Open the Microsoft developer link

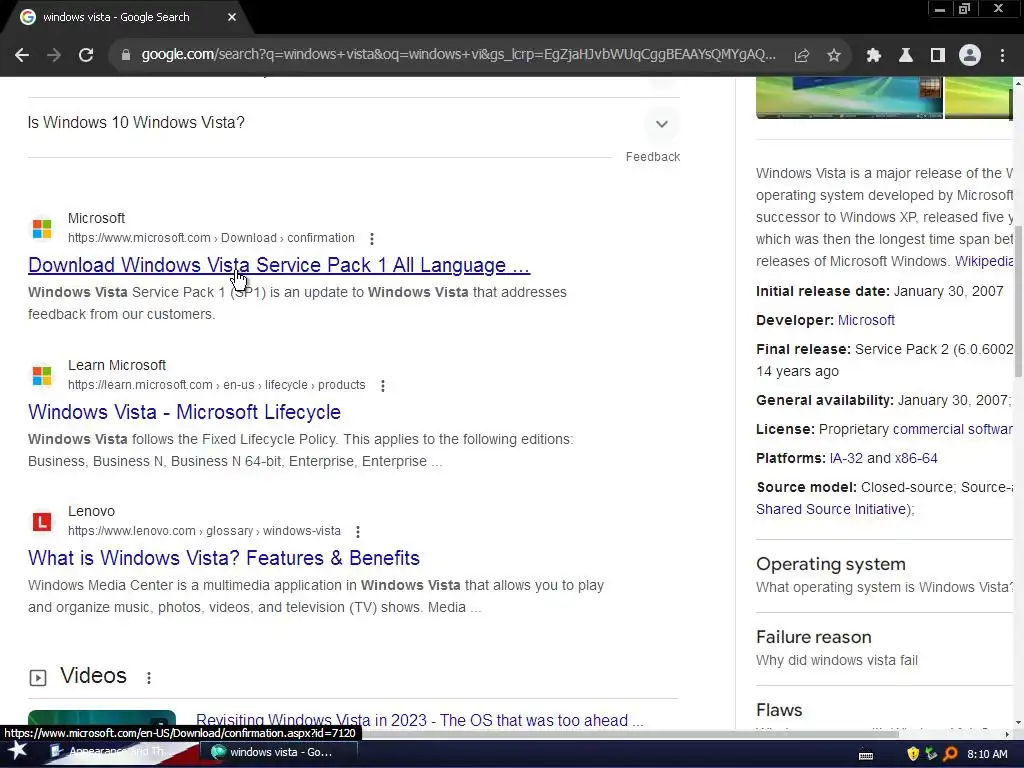point(866,320)
